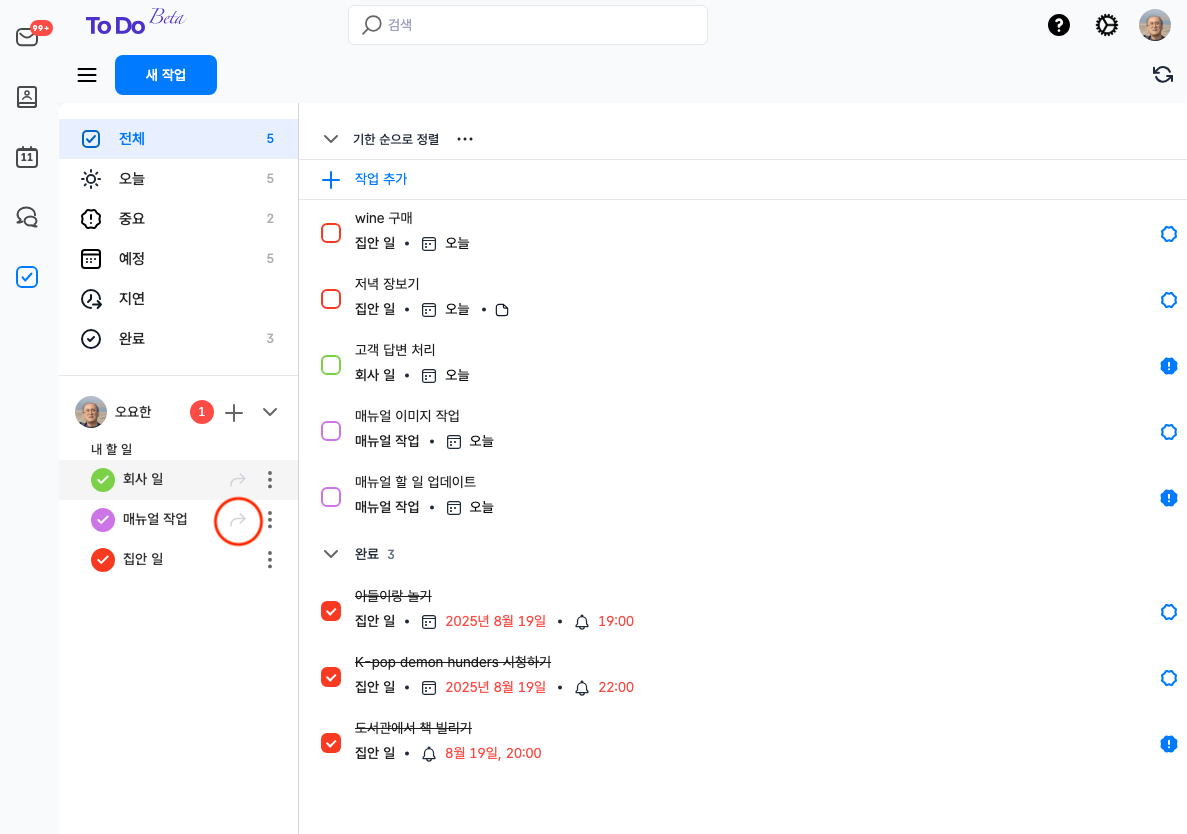
Task: Open the settings gear icon
Action: [x=1107, y=25]
